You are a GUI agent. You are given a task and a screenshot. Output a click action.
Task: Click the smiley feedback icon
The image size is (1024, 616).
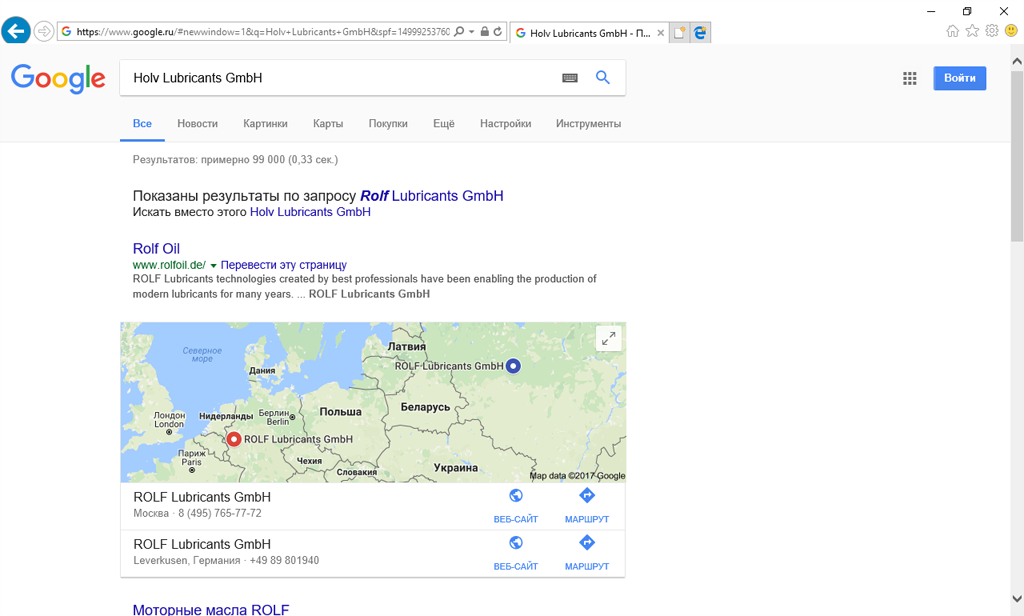pos(1012,31)
